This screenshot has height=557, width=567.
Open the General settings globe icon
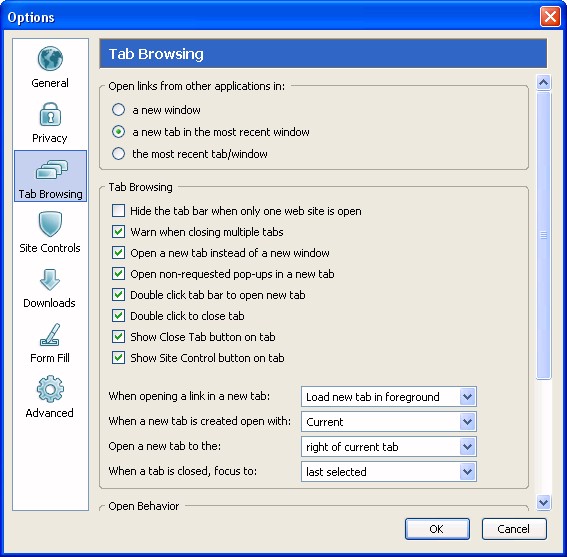pos(50,59)
